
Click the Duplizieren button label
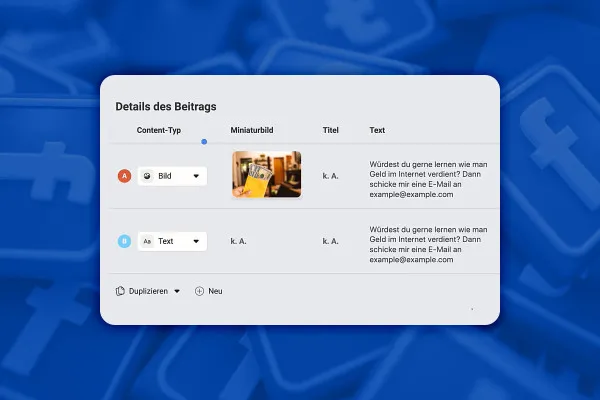(148, 291)
